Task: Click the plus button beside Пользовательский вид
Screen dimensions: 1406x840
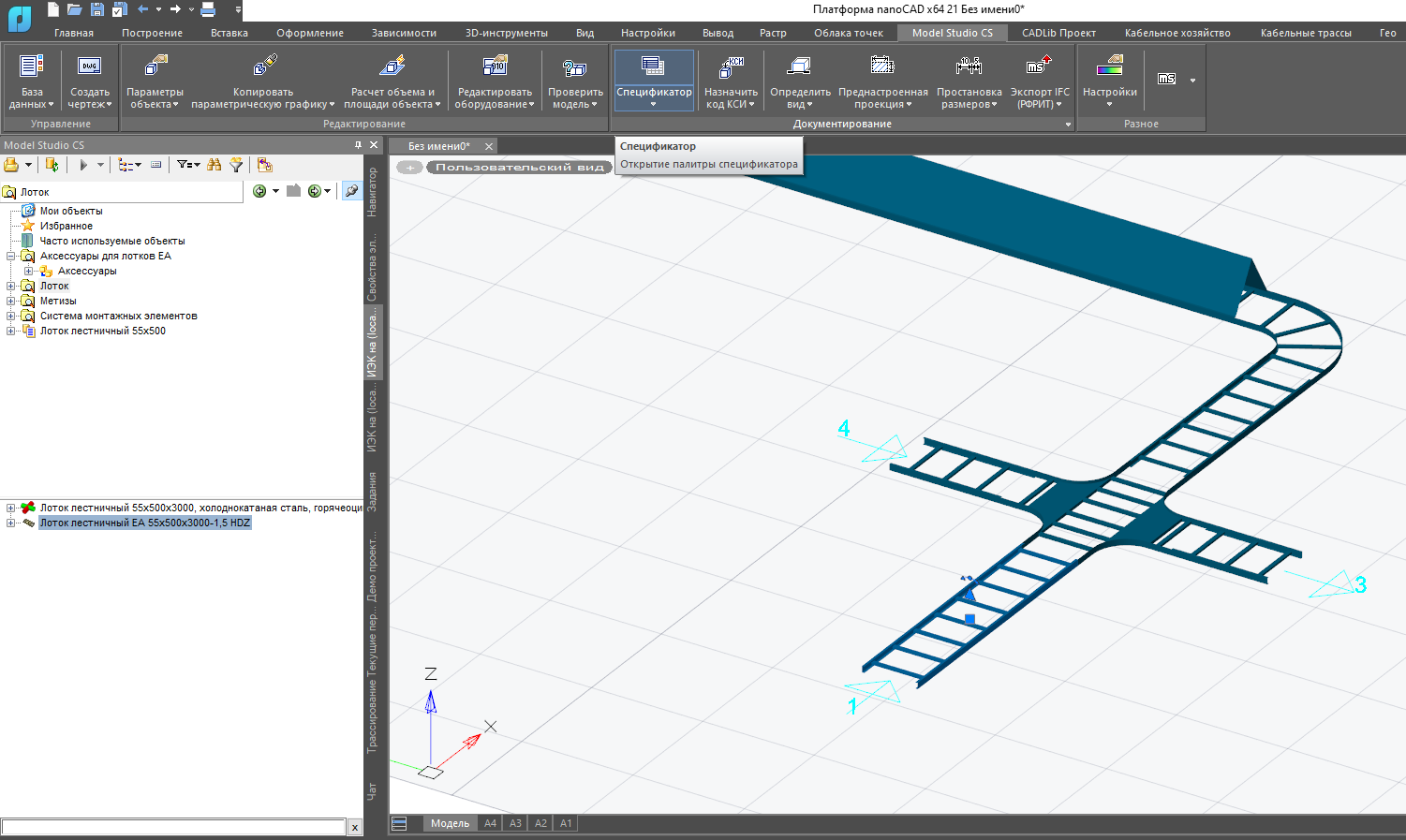Action: pos(409,167)
